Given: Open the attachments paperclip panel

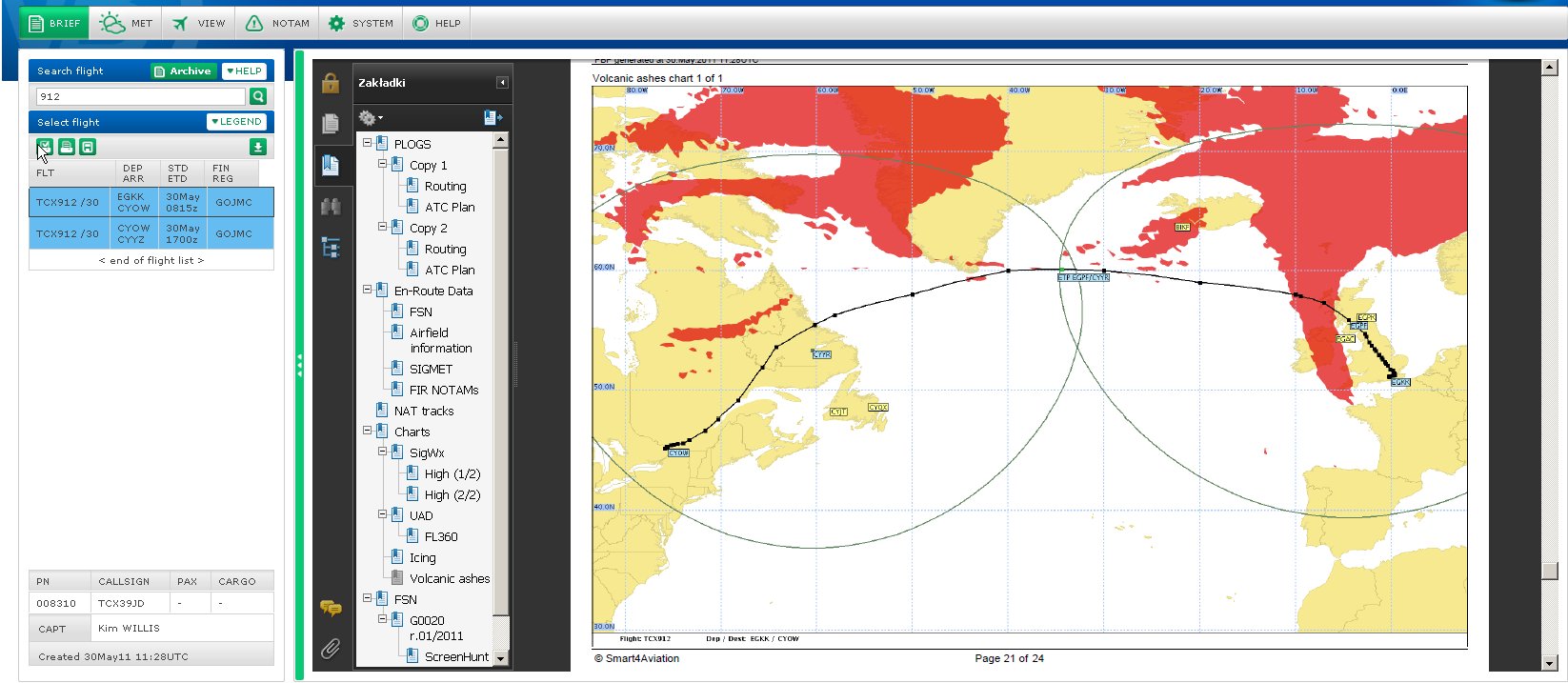Looking at the screenshot, I should [x=331, y=649].
